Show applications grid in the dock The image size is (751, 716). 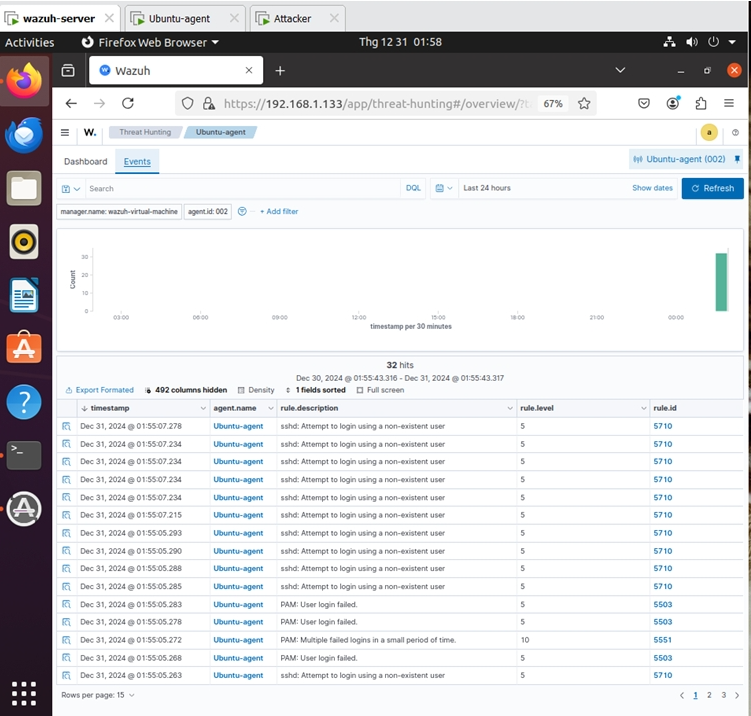tap(24, 693)
